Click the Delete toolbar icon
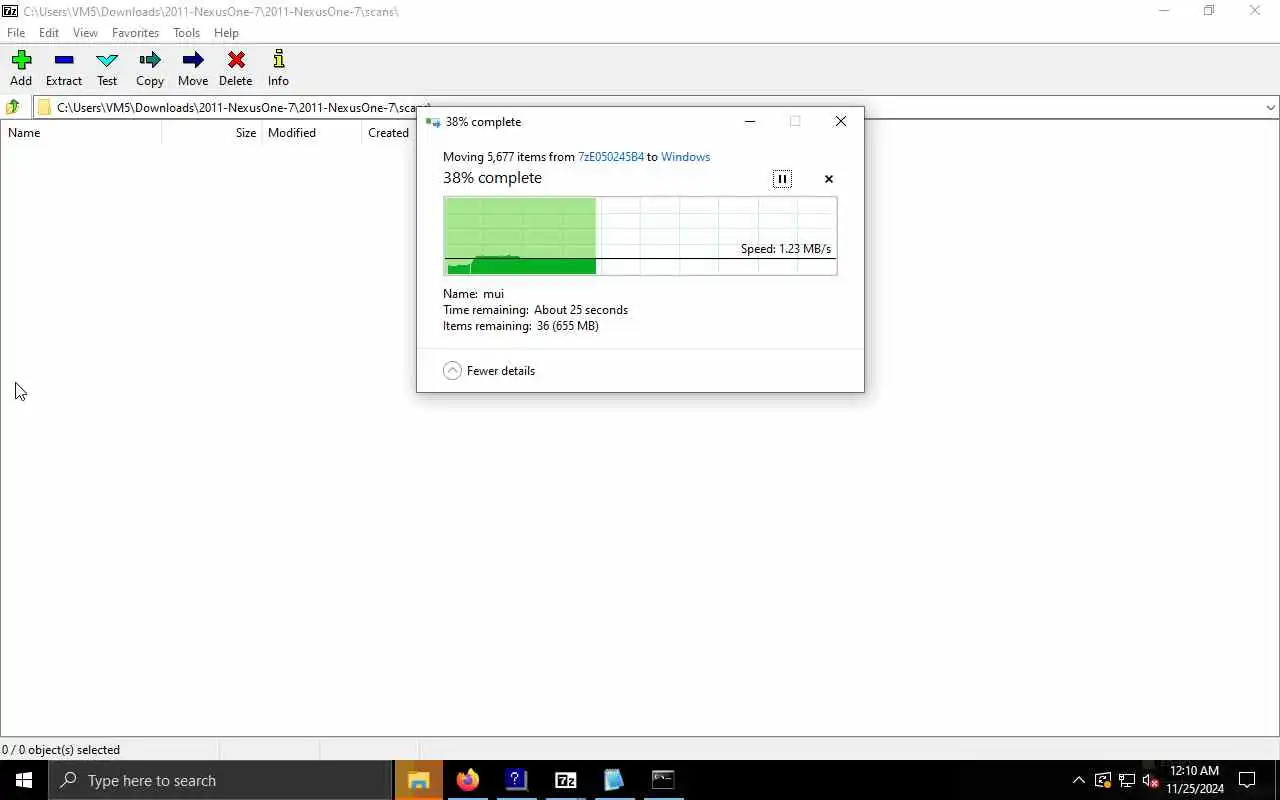 [x=236, y=68]
